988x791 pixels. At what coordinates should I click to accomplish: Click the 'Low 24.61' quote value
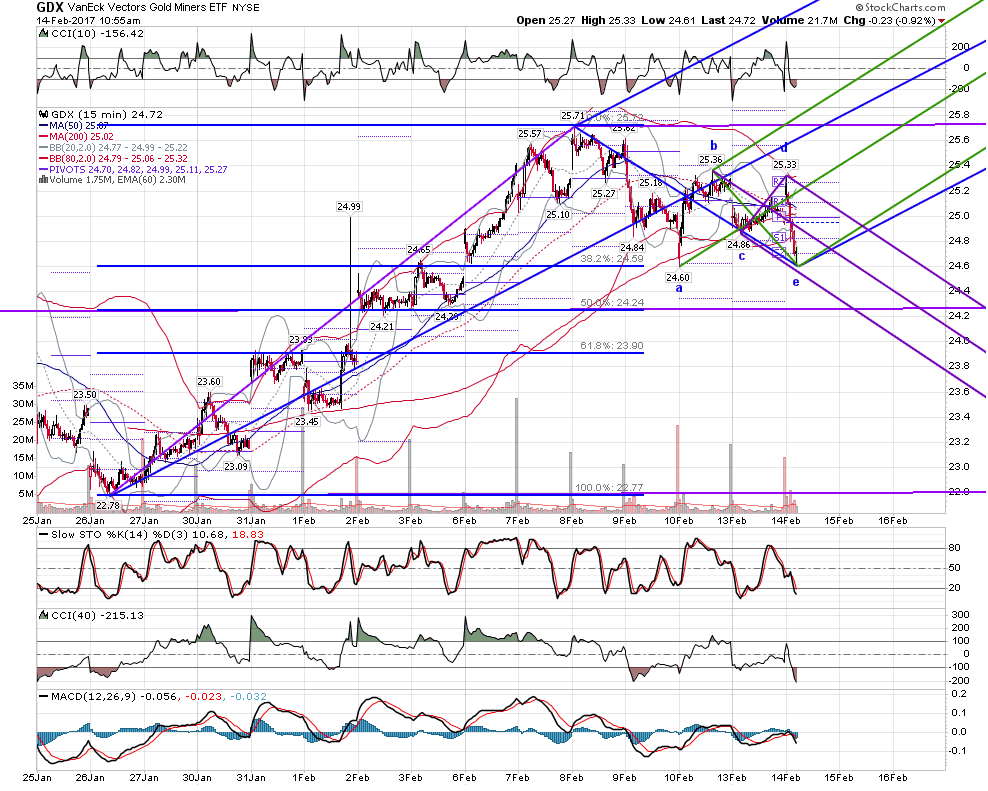[x=669, y=20]
